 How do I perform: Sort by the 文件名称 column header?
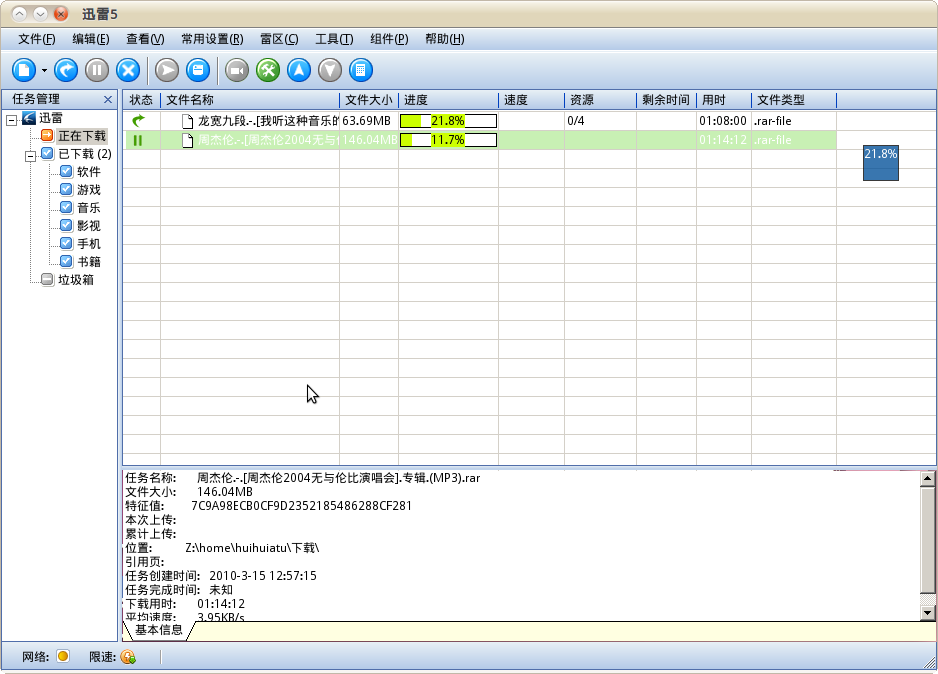pos(250,100)
